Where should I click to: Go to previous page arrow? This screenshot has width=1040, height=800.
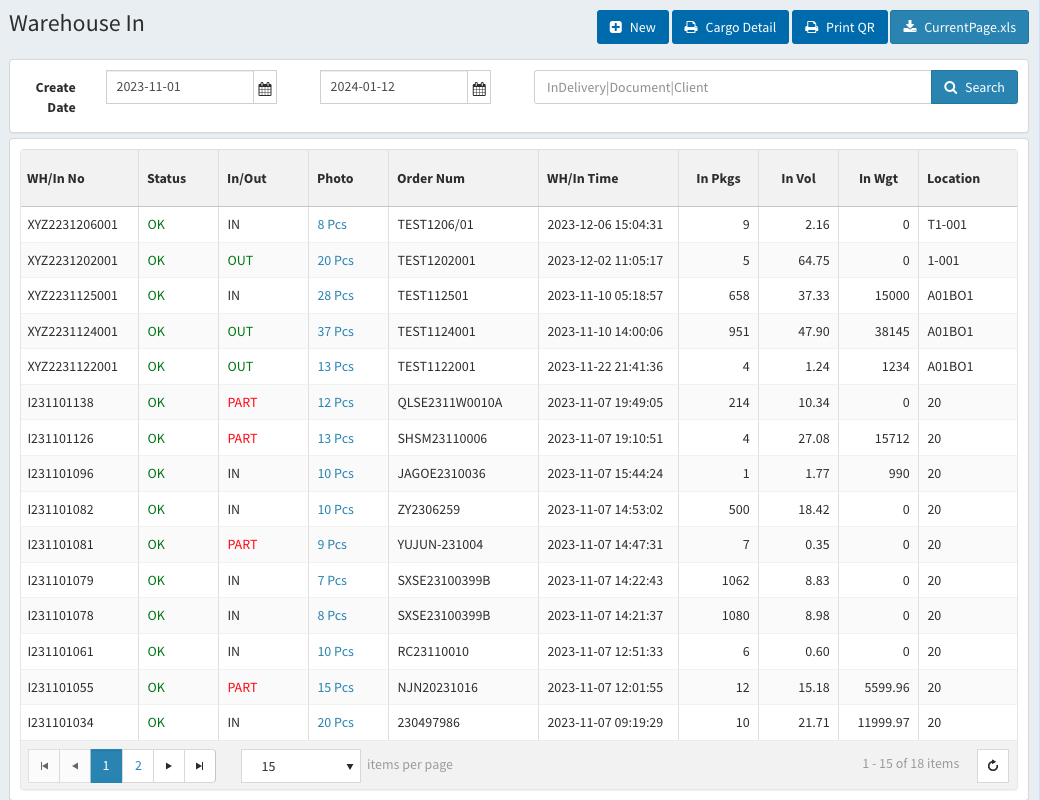click(75, 766)
